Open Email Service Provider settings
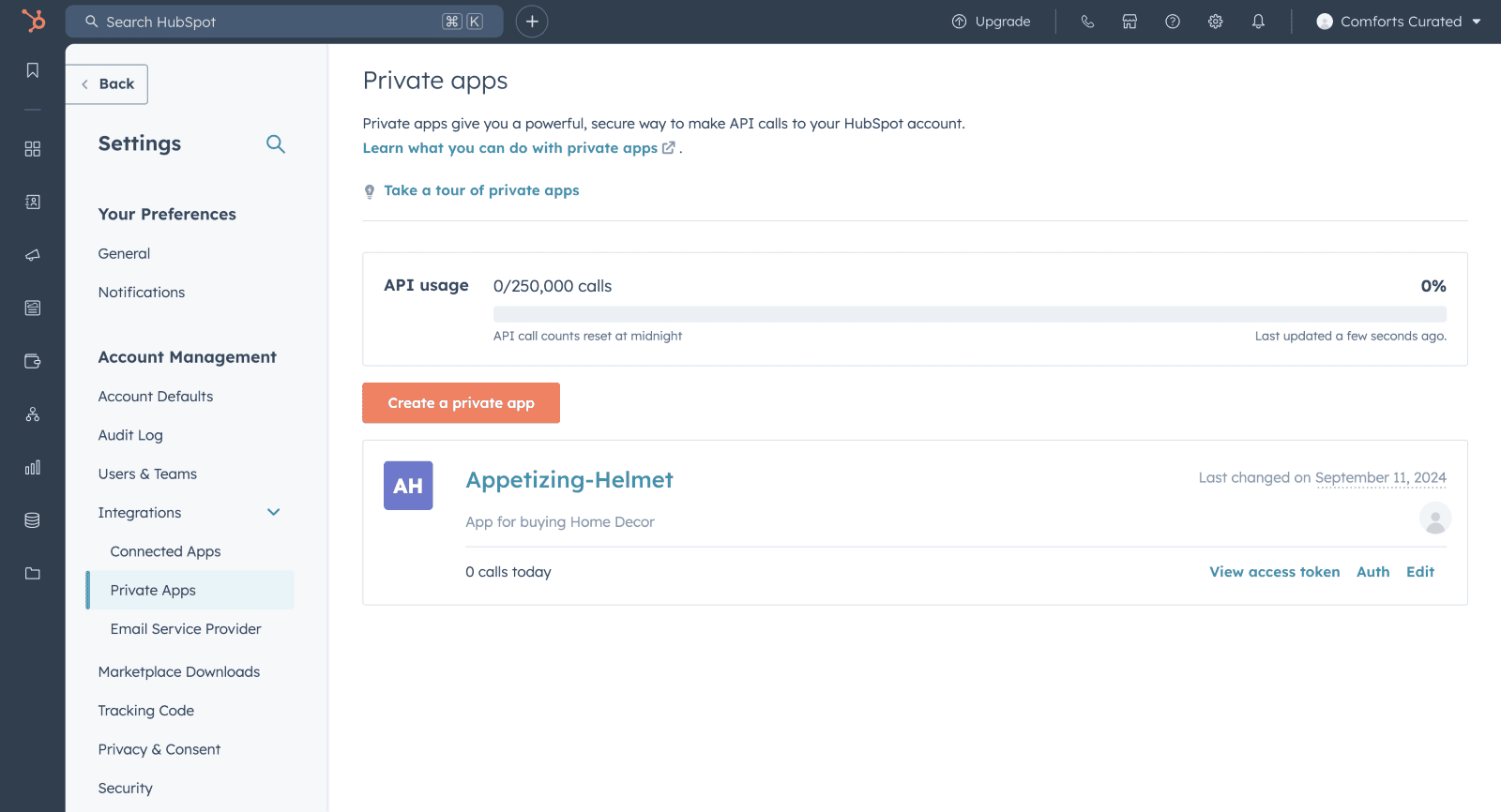This screenshot has height=812, width=1501. pyautogui.click(x=186, y=629)
